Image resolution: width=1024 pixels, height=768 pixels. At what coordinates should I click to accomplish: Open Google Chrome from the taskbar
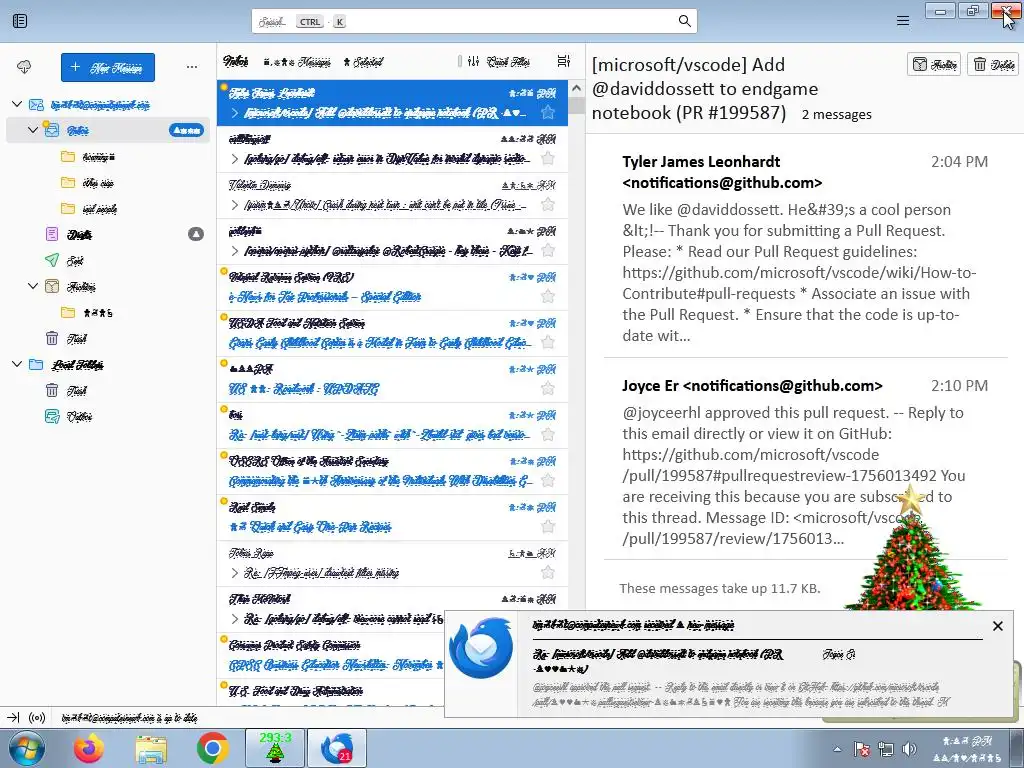(212, 748)
